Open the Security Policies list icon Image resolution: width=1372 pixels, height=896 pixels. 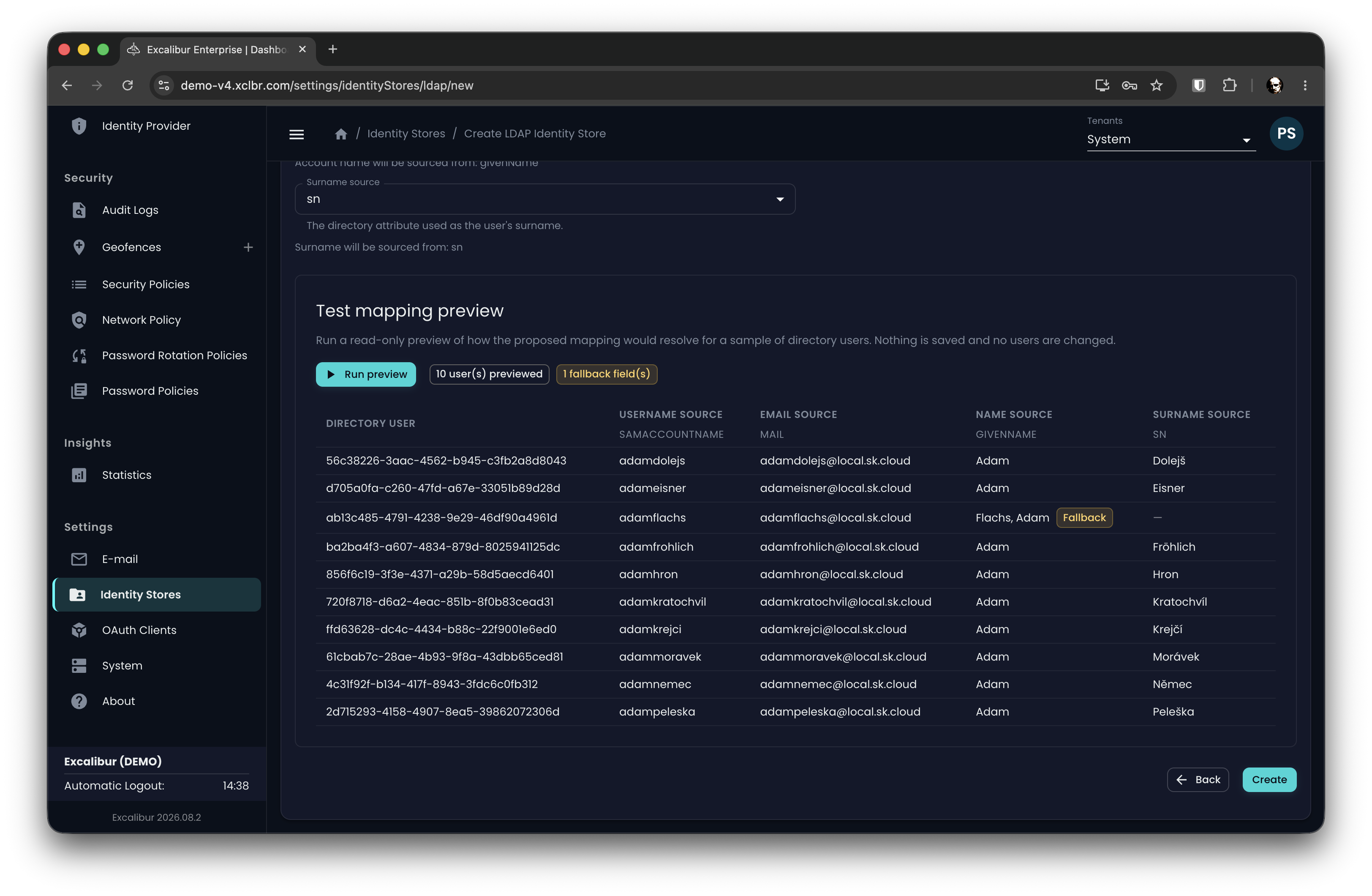79,284
